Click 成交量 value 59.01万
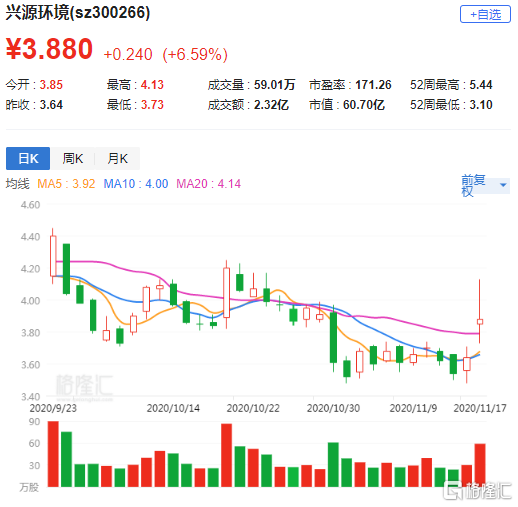Screen dimensions: 518x507 coord(275,85)
